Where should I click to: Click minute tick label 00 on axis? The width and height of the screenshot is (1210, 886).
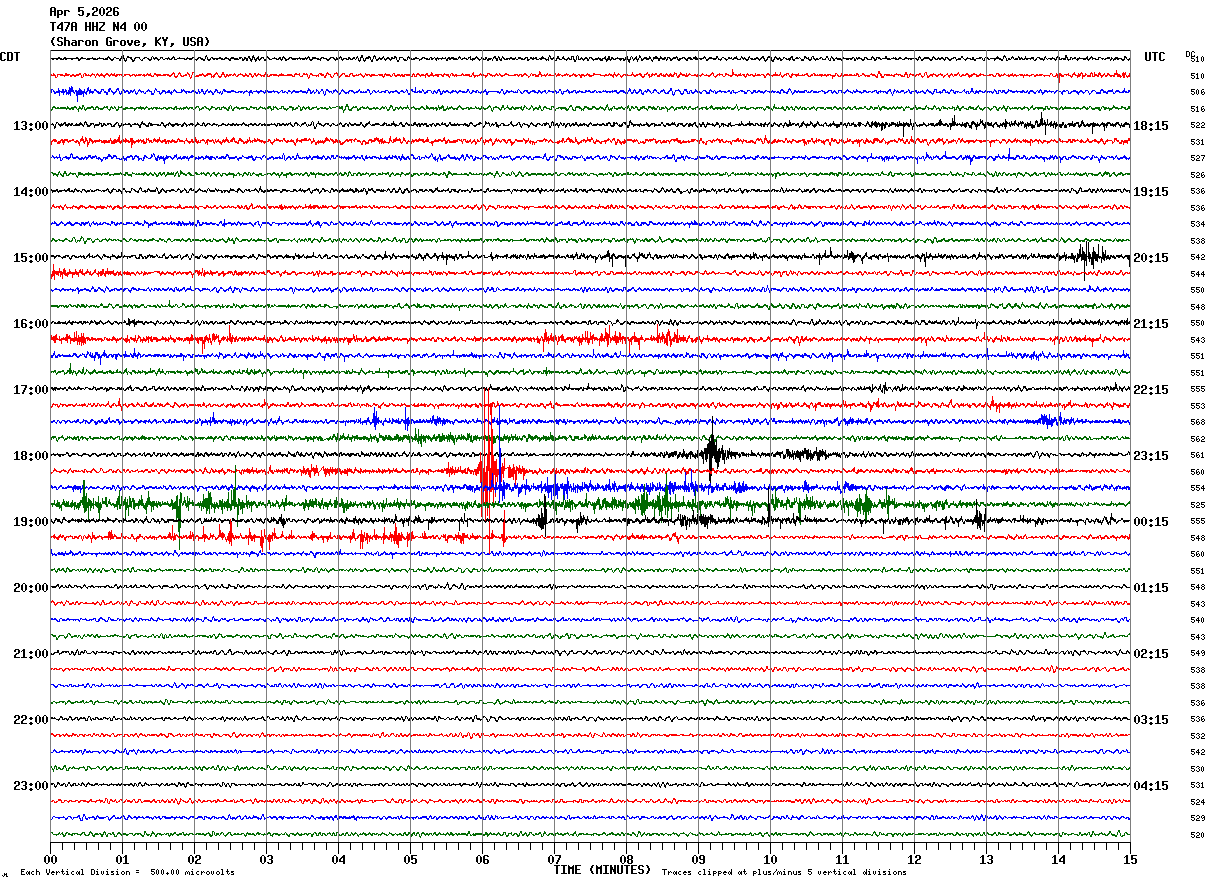51,859
